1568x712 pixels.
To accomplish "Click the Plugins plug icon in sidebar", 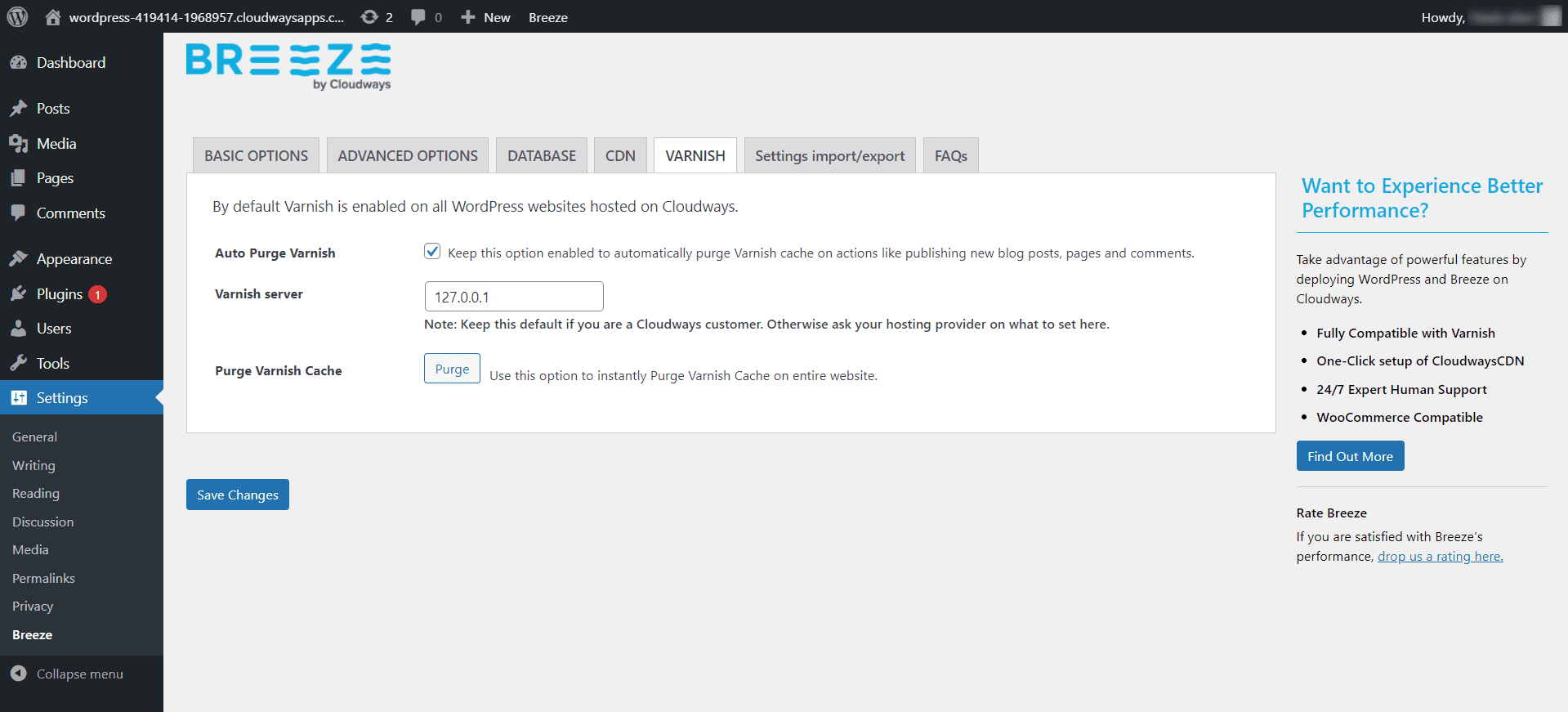I will (x=19, y=294).
